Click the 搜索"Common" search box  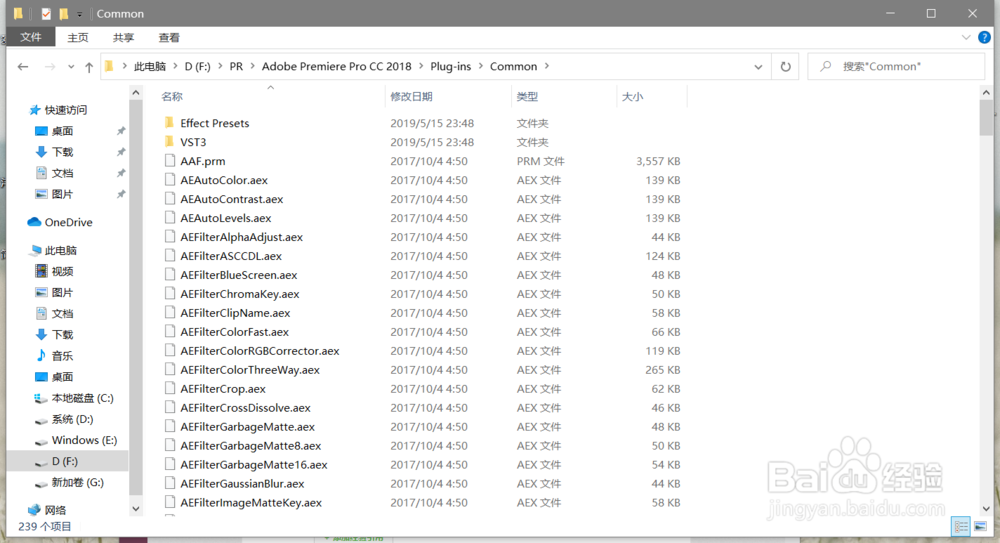(896, 66)
